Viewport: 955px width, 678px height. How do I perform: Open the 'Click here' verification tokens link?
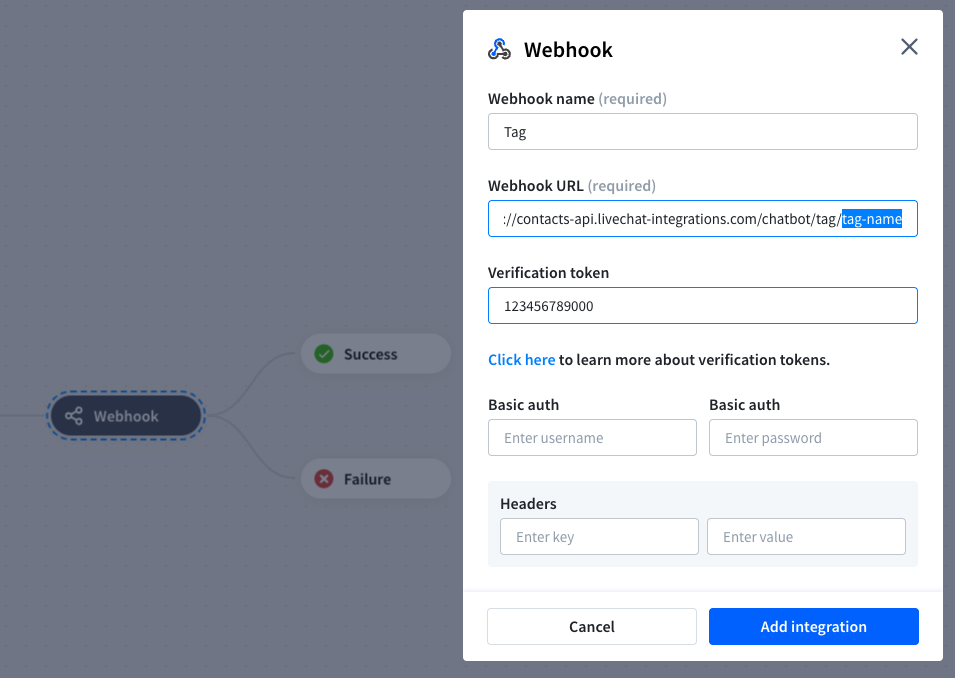point(521,360)
